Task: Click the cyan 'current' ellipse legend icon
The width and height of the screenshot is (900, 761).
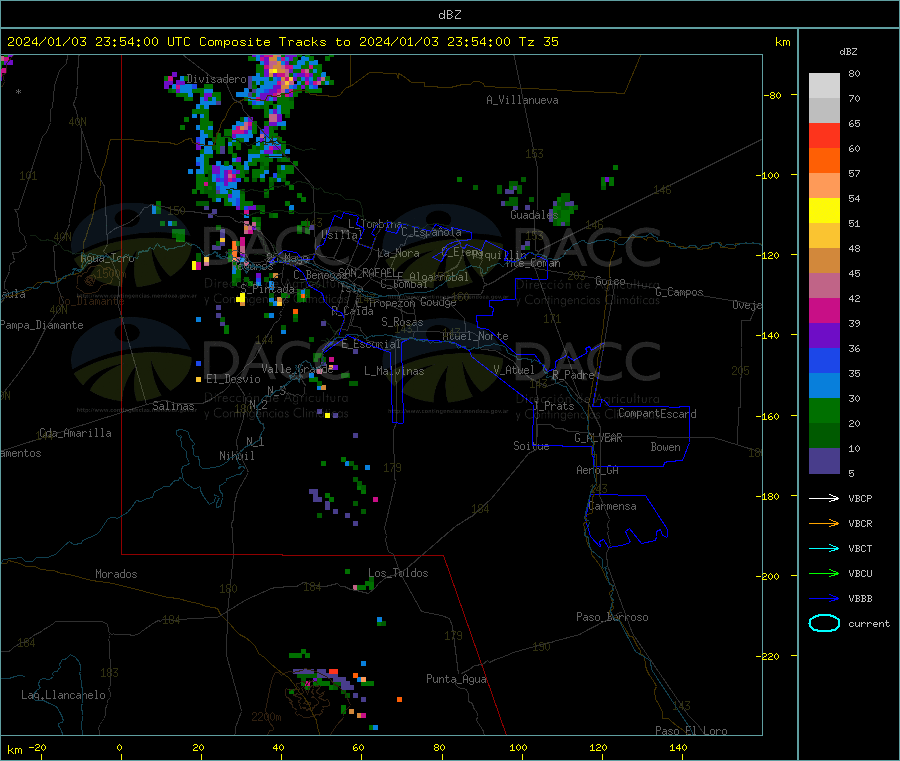Action: point(824,623)
